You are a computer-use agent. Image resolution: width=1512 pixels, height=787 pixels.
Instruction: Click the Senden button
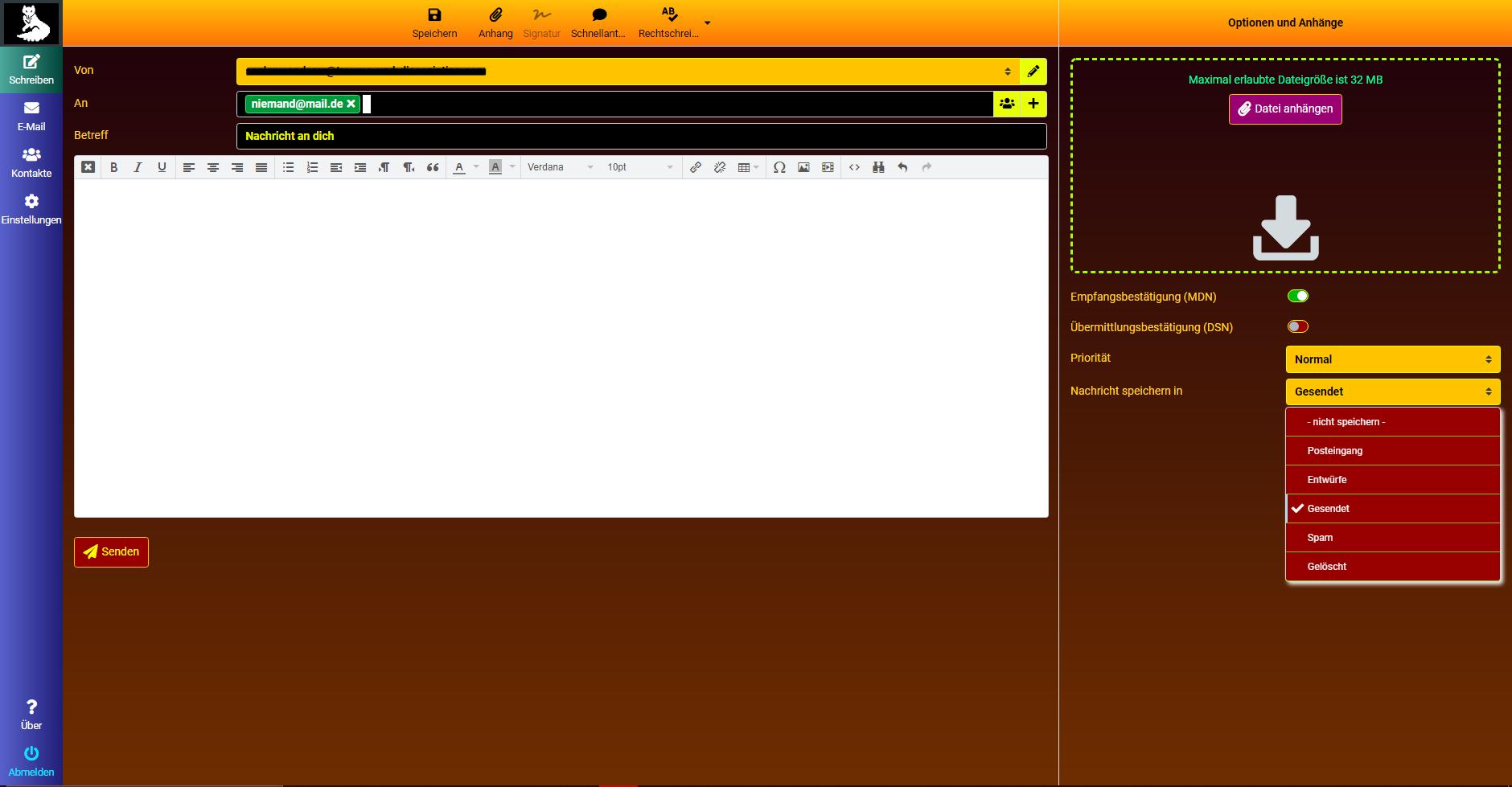(x=111, y=552)
